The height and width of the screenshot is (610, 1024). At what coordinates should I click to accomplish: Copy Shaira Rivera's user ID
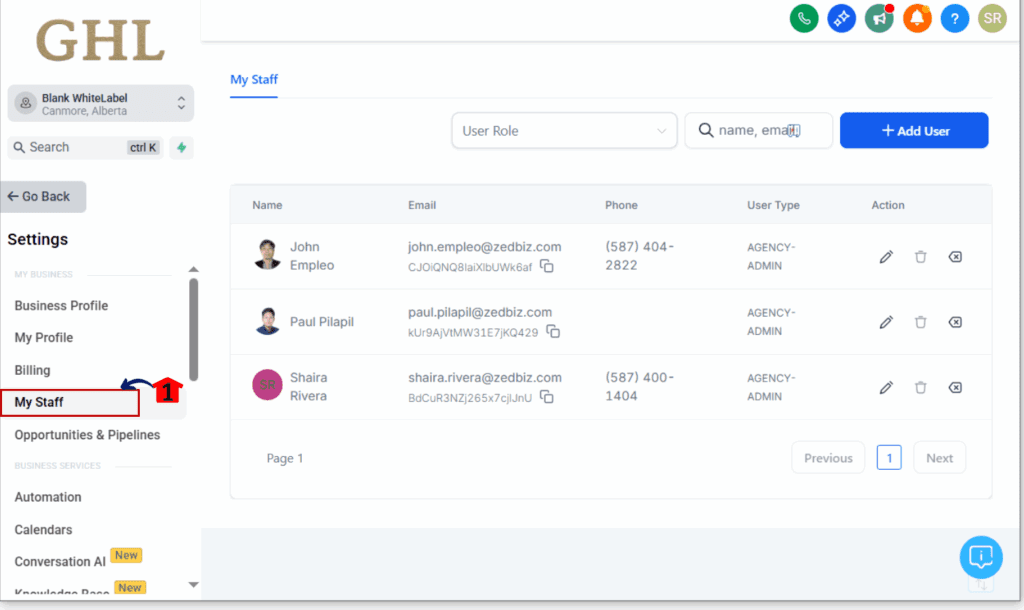(547, 396)
